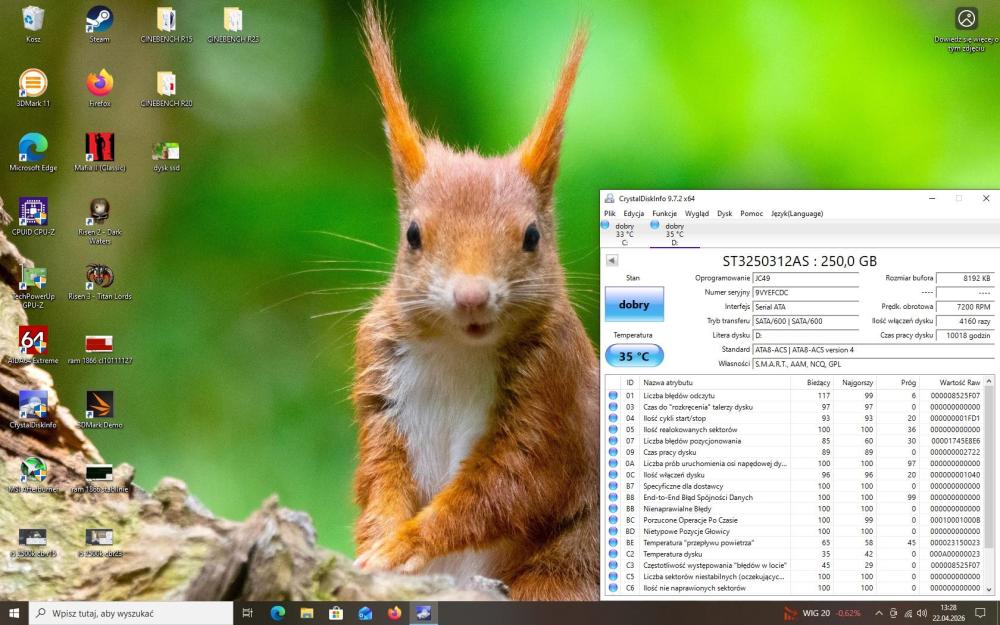Go to previous disk with left arrow
Screen dimensions: 1000x625
(612, 260)
